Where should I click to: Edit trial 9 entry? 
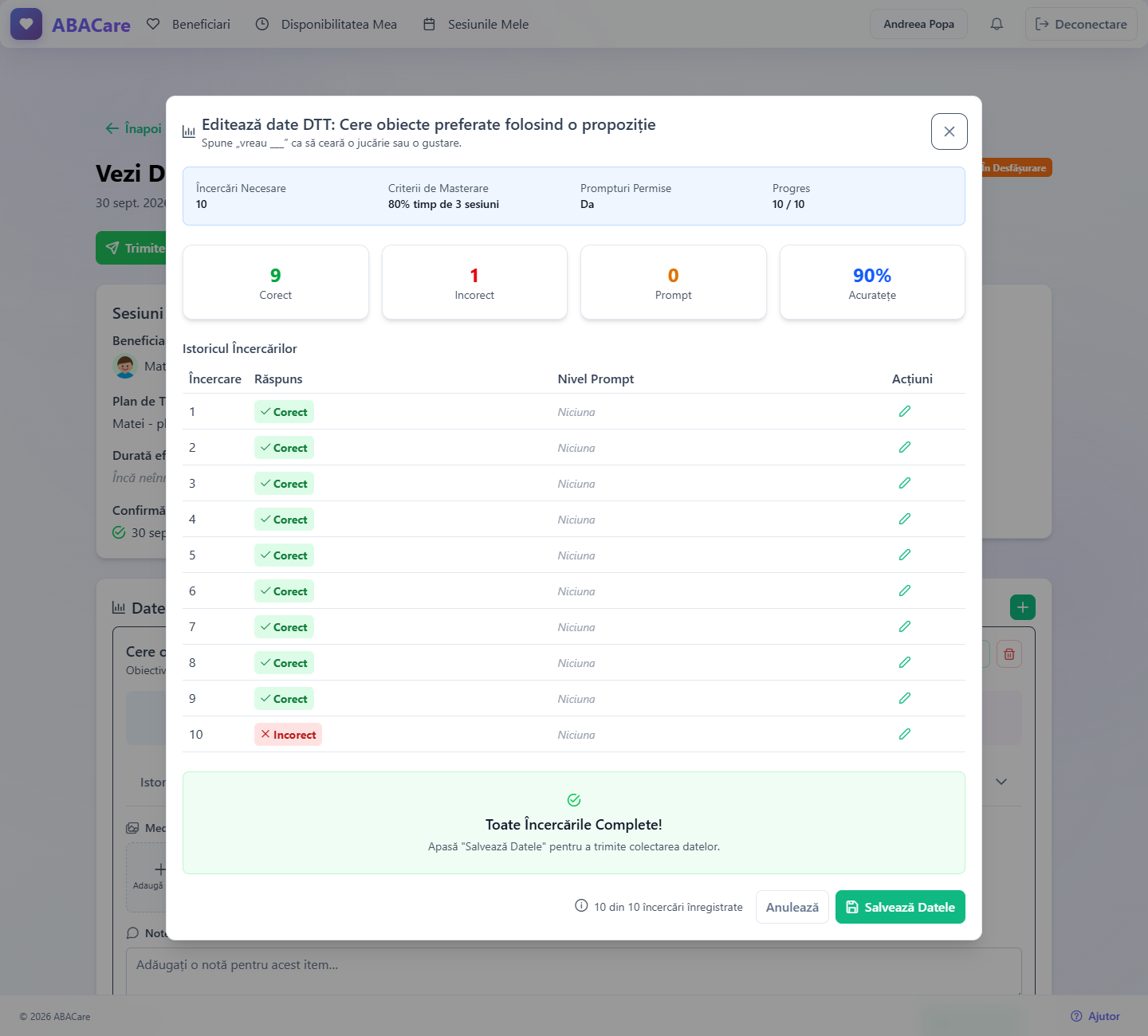(x=904, y=698)
